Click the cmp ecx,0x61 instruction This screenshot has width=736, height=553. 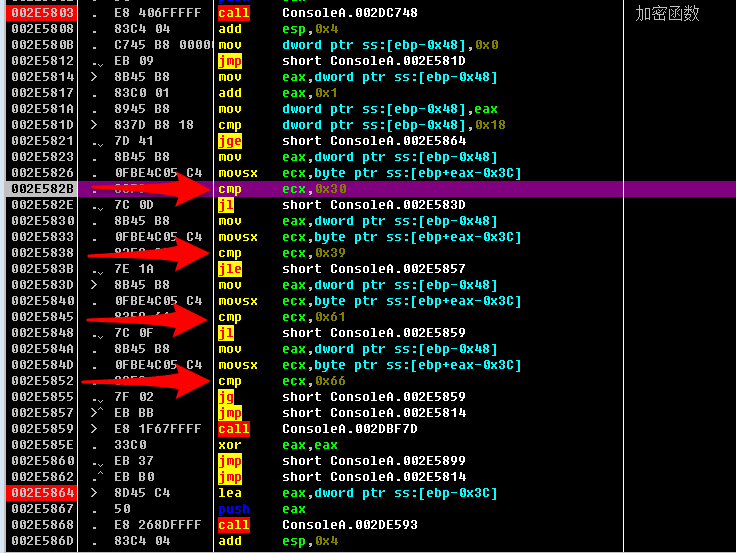tap(282, 317)
